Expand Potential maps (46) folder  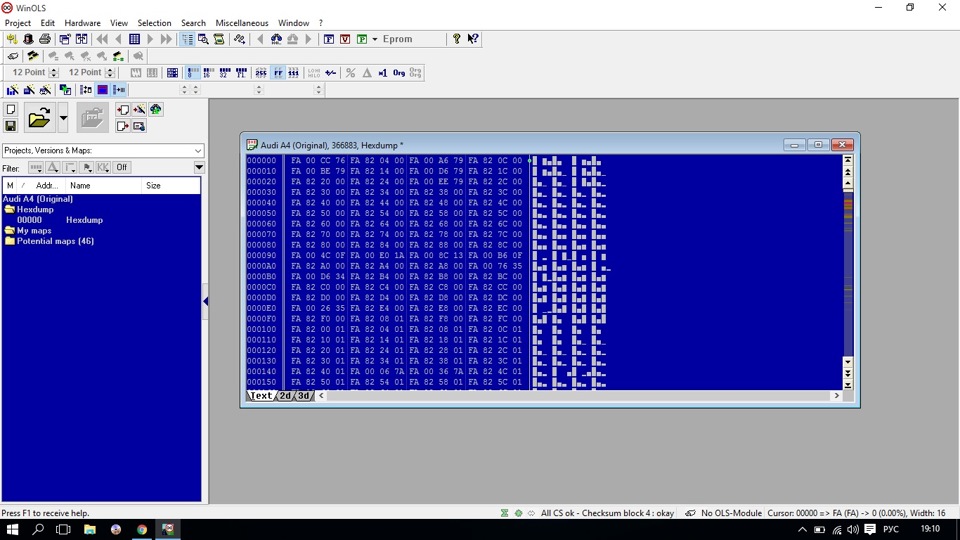[9, 241]
